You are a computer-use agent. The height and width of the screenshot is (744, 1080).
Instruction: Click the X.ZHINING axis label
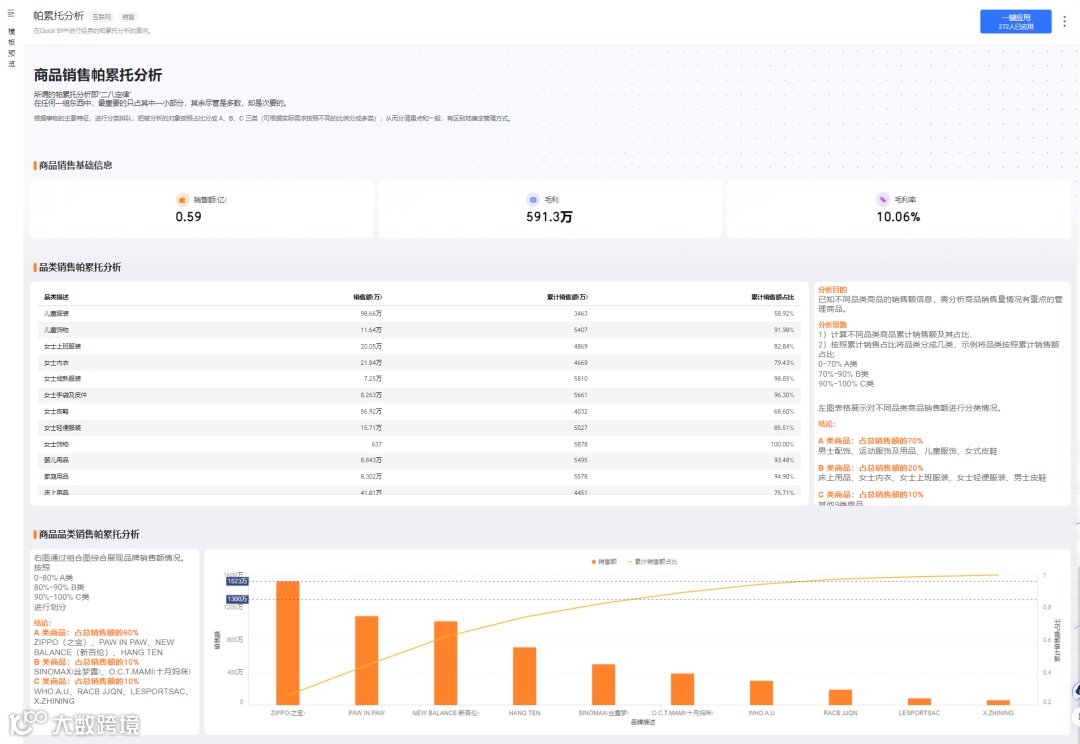point(998,713)
